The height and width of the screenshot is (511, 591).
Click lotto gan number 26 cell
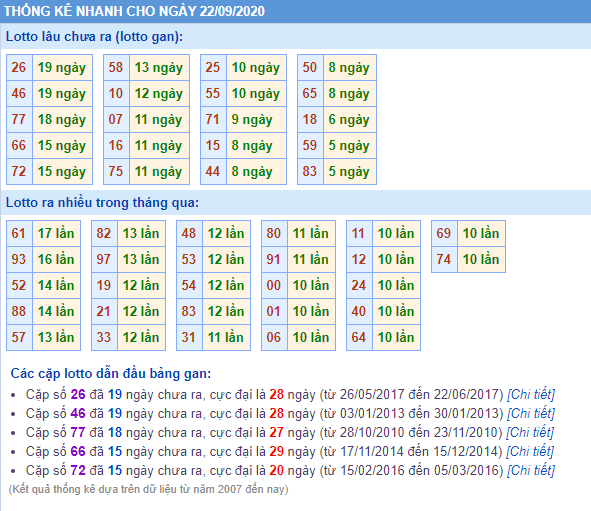(19, 67)
